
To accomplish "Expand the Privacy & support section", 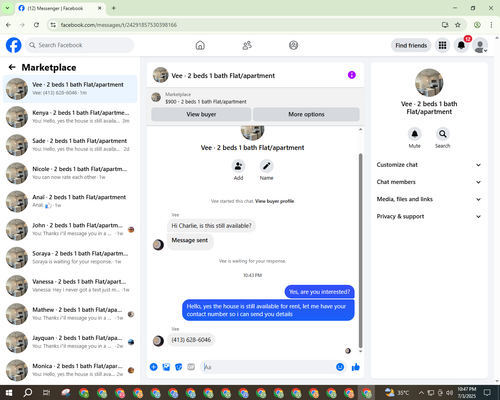I will coord(429,216).
